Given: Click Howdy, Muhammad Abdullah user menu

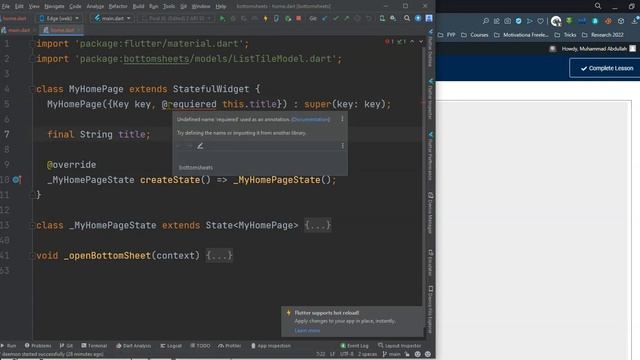Looking at the screenshot, I should (593, 49).
